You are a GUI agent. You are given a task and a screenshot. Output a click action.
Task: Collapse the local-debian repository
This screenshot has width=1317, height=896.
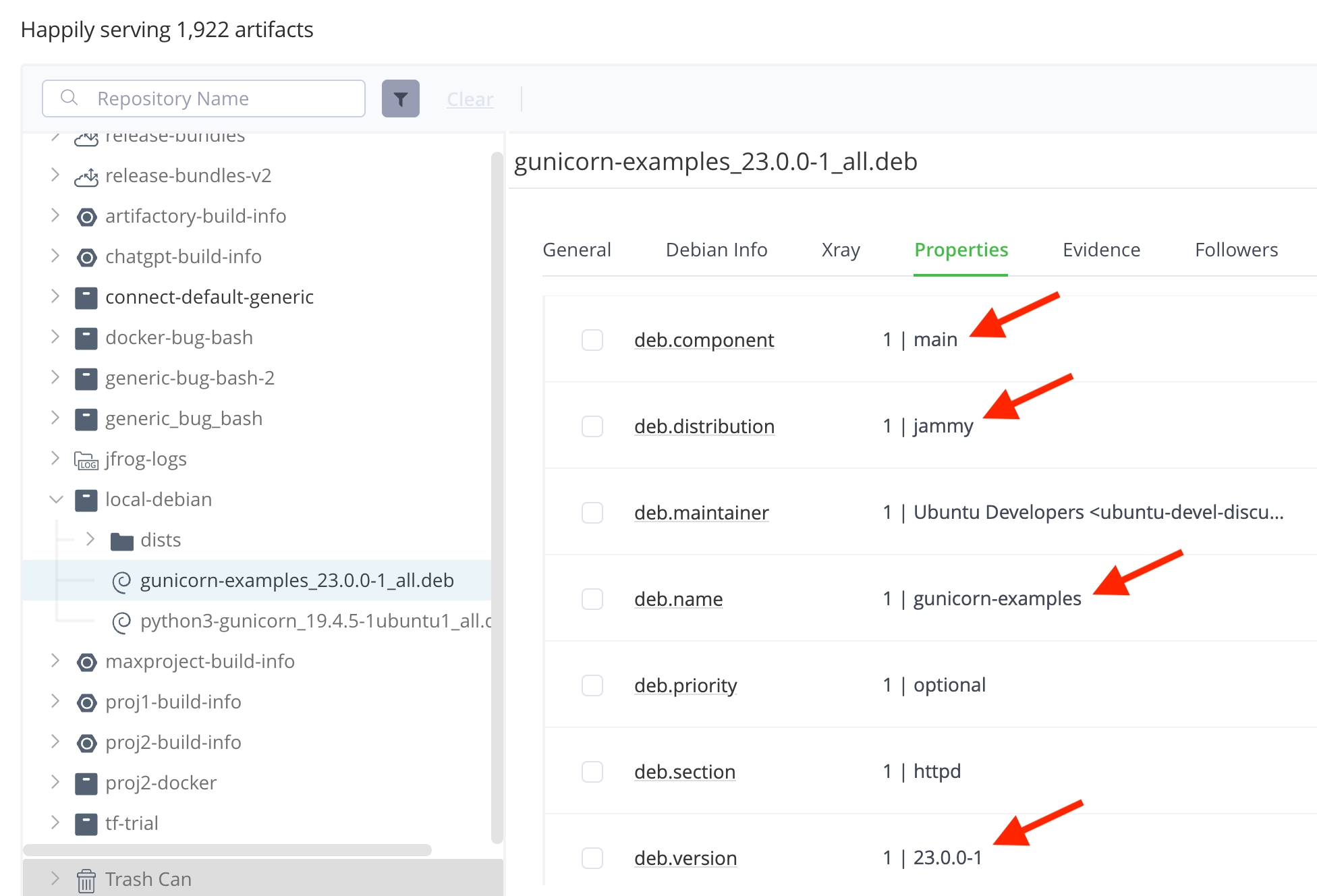56,499
